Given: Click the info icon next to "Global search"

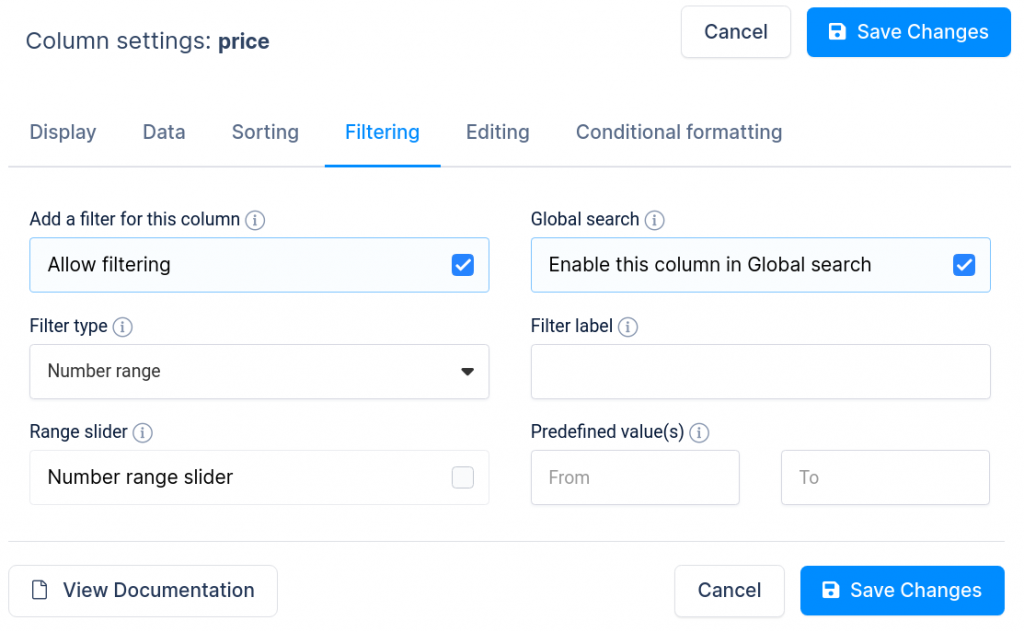Looking at the screenshot, I should pyautogui.click(x=655, y=219).
